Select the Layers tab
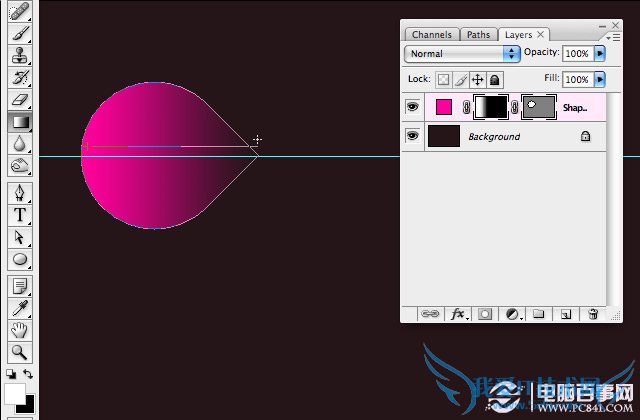The height and width of the screenshot is (420, 640). point(518,35)
